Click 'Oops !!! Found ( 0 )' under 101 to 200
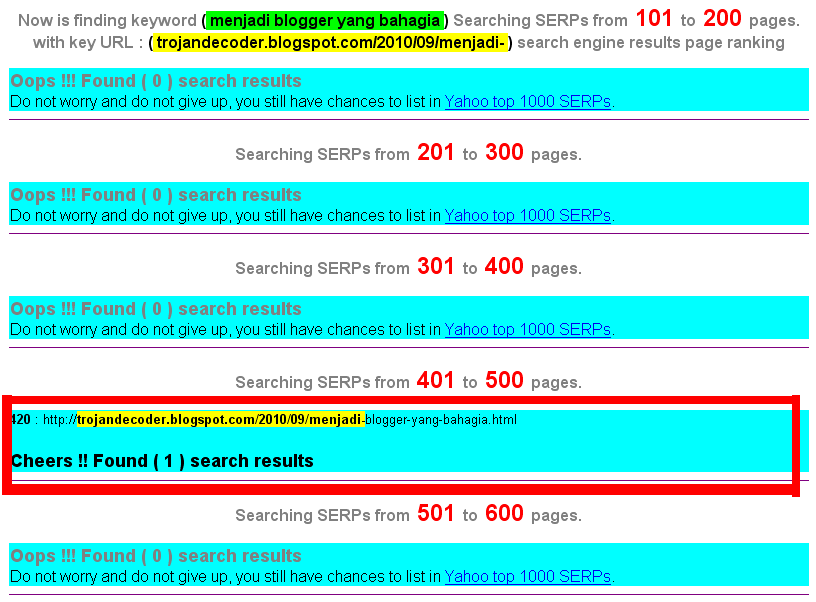Image resolution: width=816 pixels, height=602 pixels. [x=92, y=81]
